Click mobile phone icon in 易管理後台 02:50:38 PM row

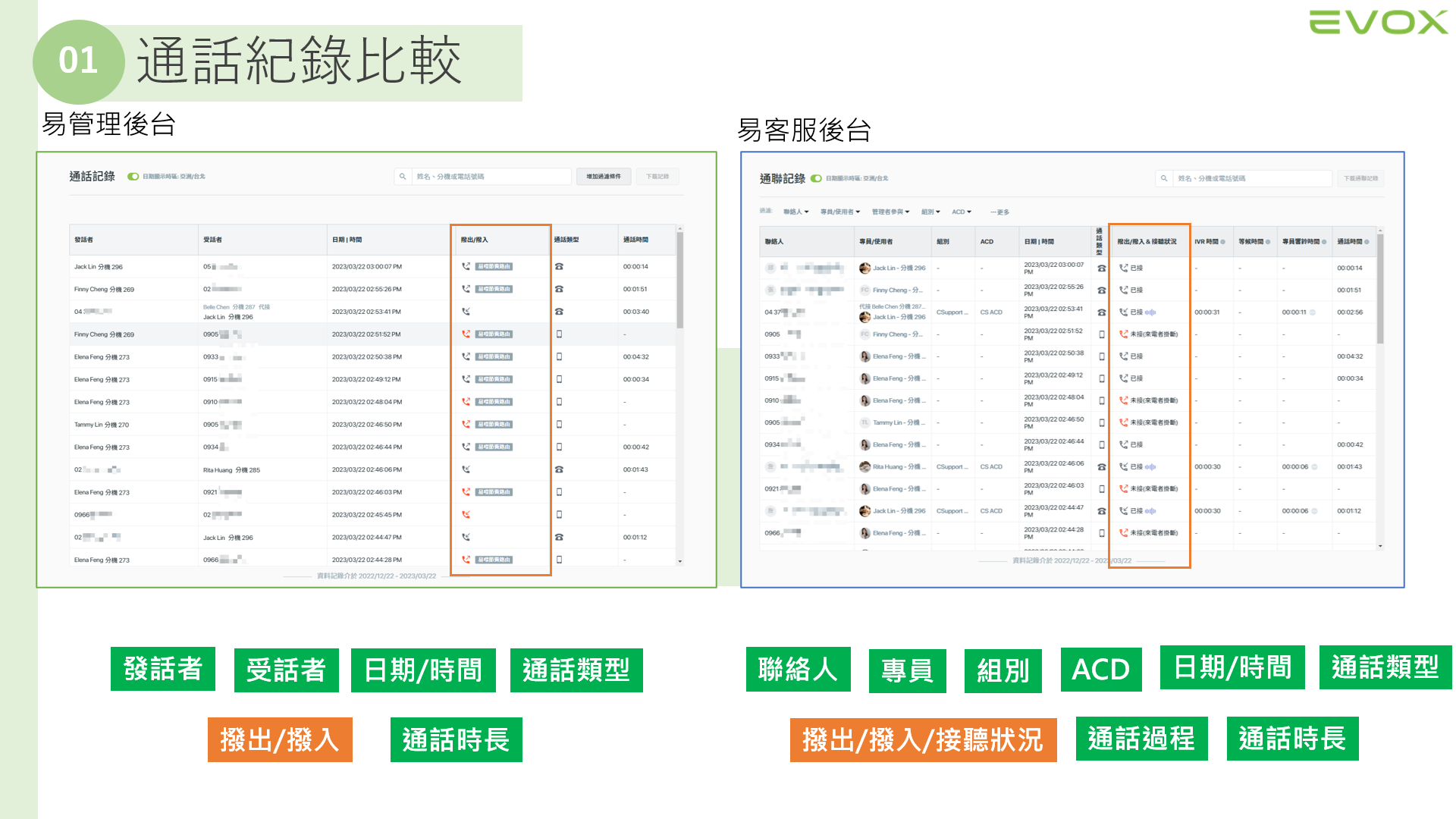pos(559,356)
